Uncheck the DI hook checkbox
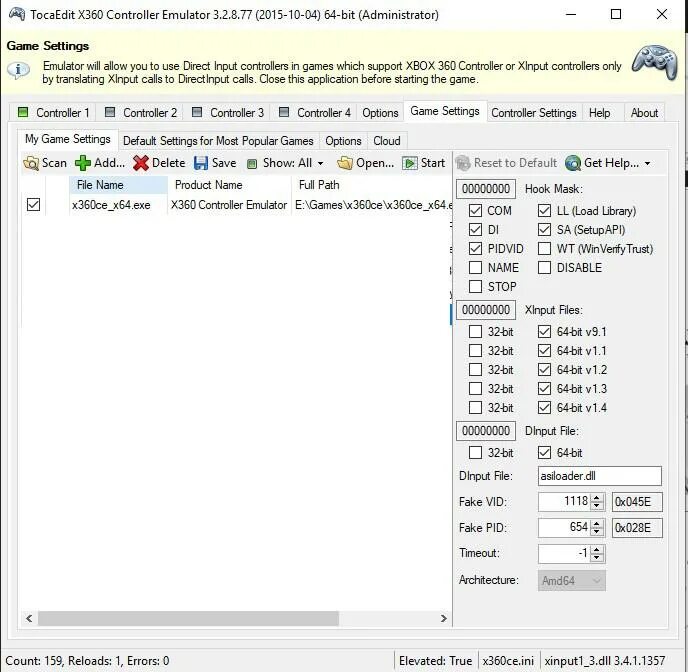The width and height of the screenshot is (688, 672). pos(475,229)
